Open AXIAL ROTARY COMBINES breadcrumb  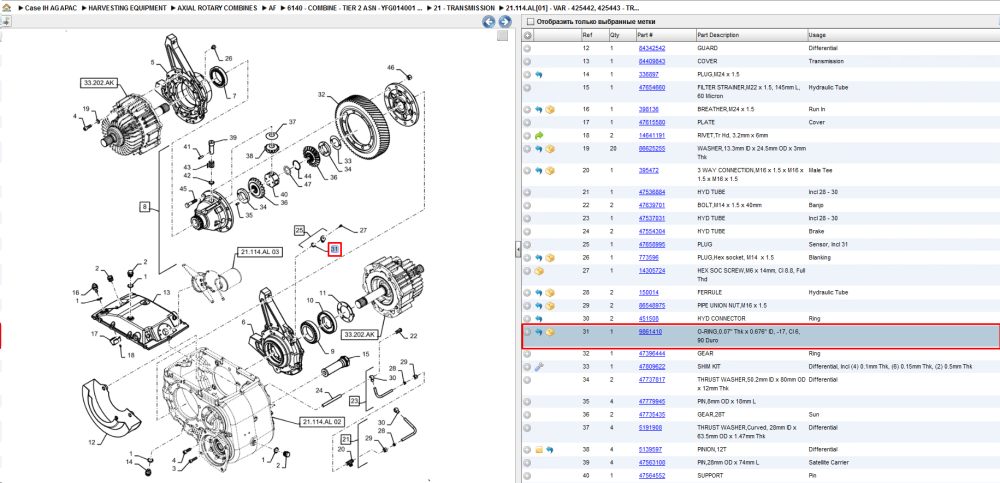click(x=218, y=8)
